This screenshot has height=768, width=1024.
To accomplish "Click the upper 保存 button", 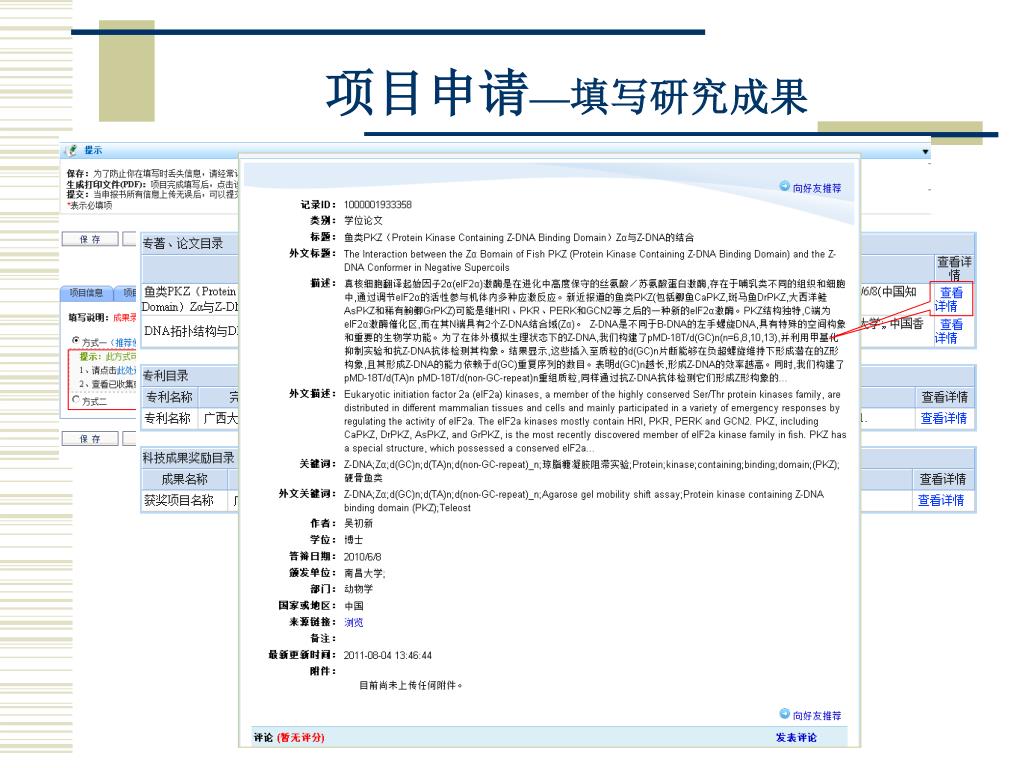I will [x=90, y=239].
